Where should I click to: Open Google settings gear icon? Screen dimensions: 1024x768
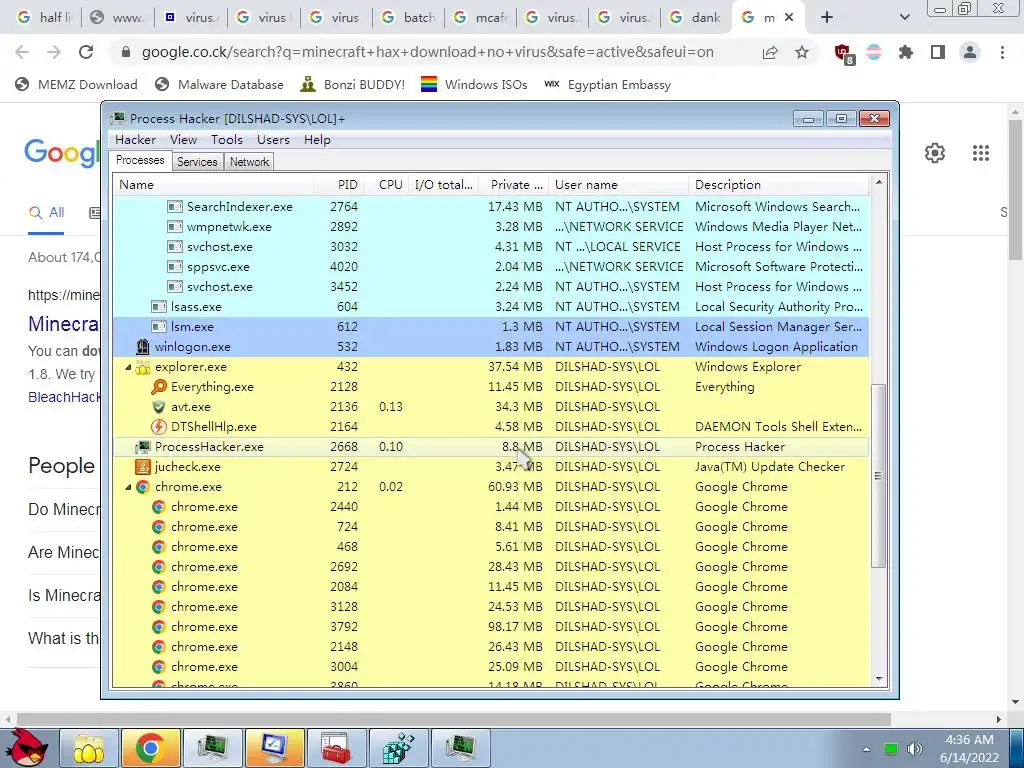click(935, 153)
